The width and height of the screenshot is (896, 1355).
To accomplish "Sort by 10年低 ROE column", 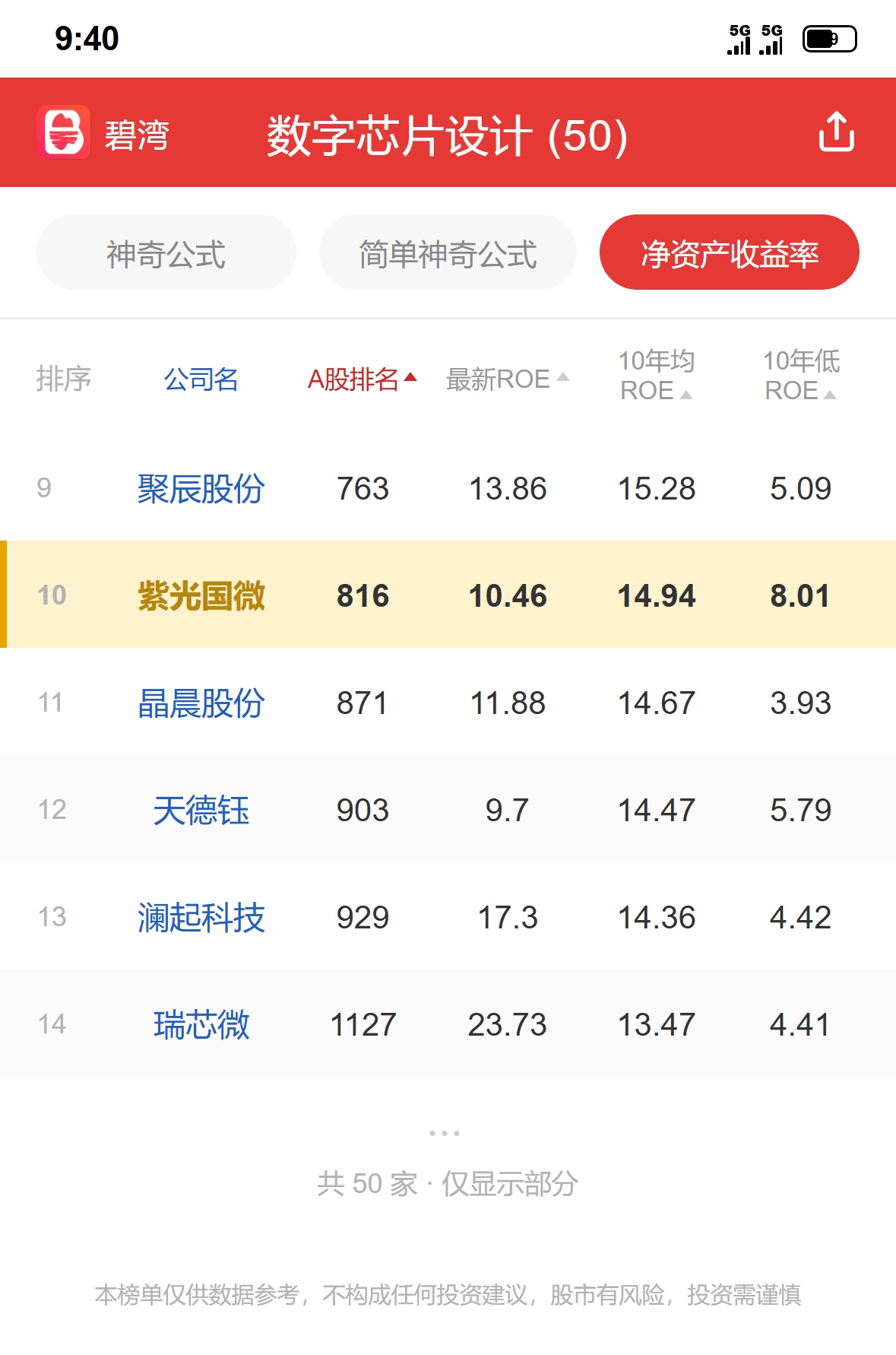I will click(801, 376).
